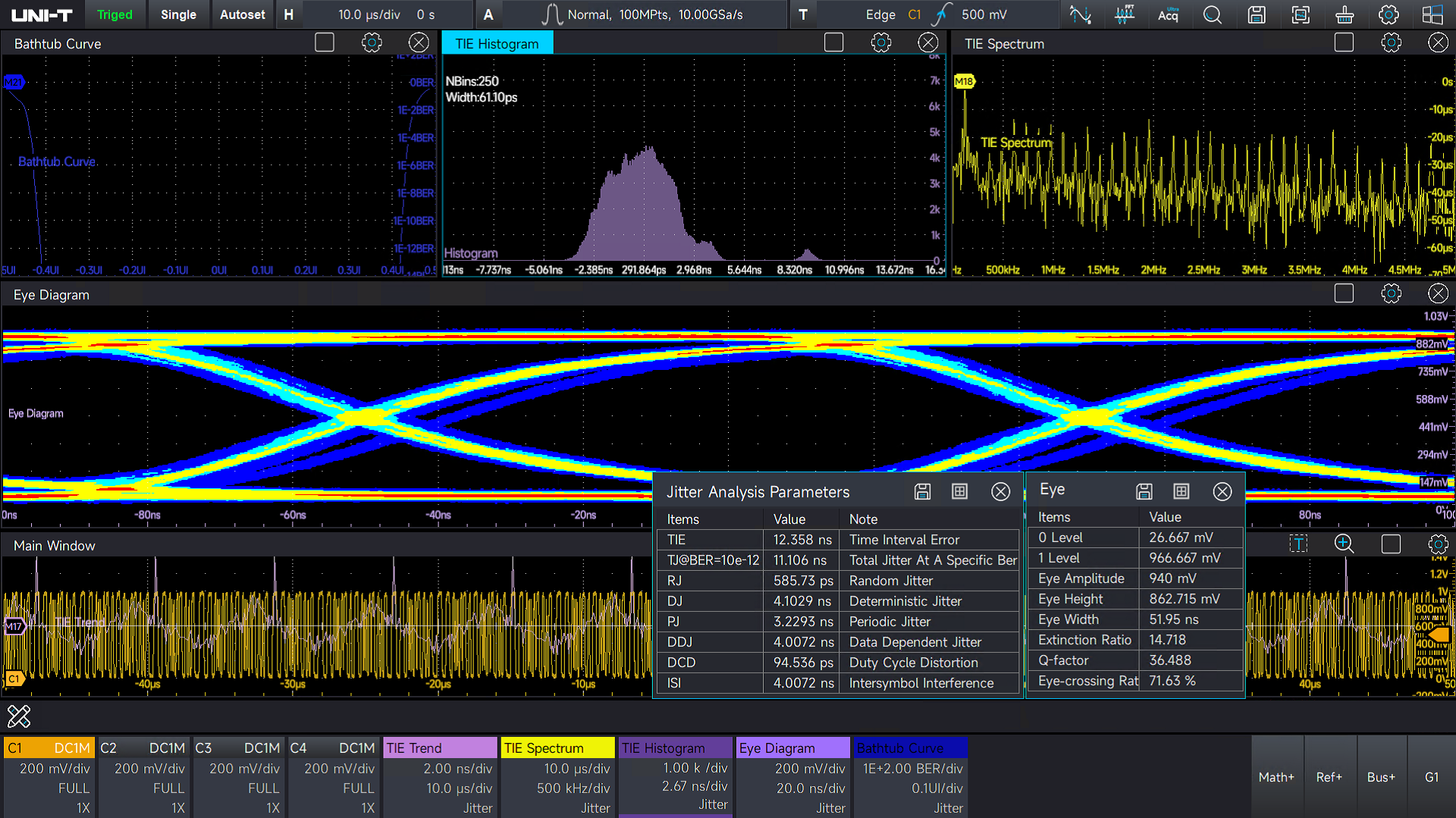
Task: Open the Windows layout icon at top right
Action: [x=1432, y=14]
